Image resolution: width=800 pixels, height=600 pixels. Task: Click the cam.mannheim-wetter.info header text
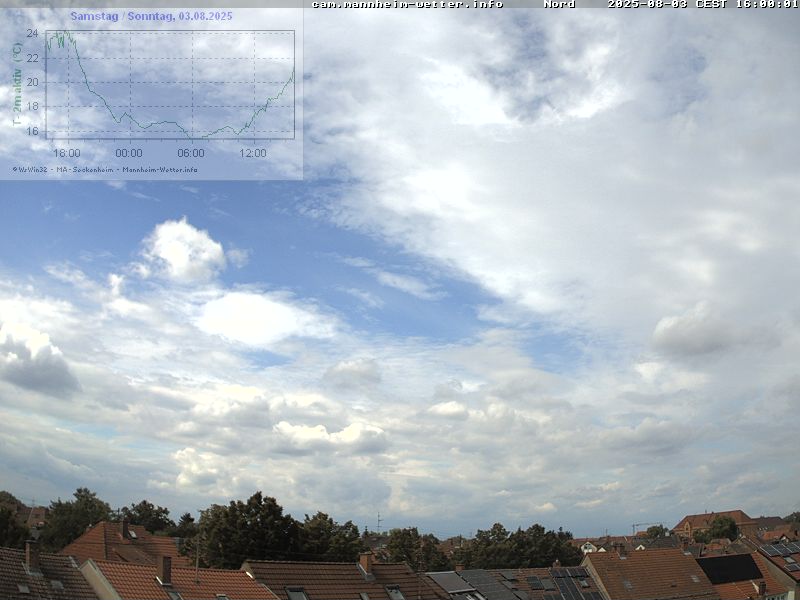click(x=407, y=4)
